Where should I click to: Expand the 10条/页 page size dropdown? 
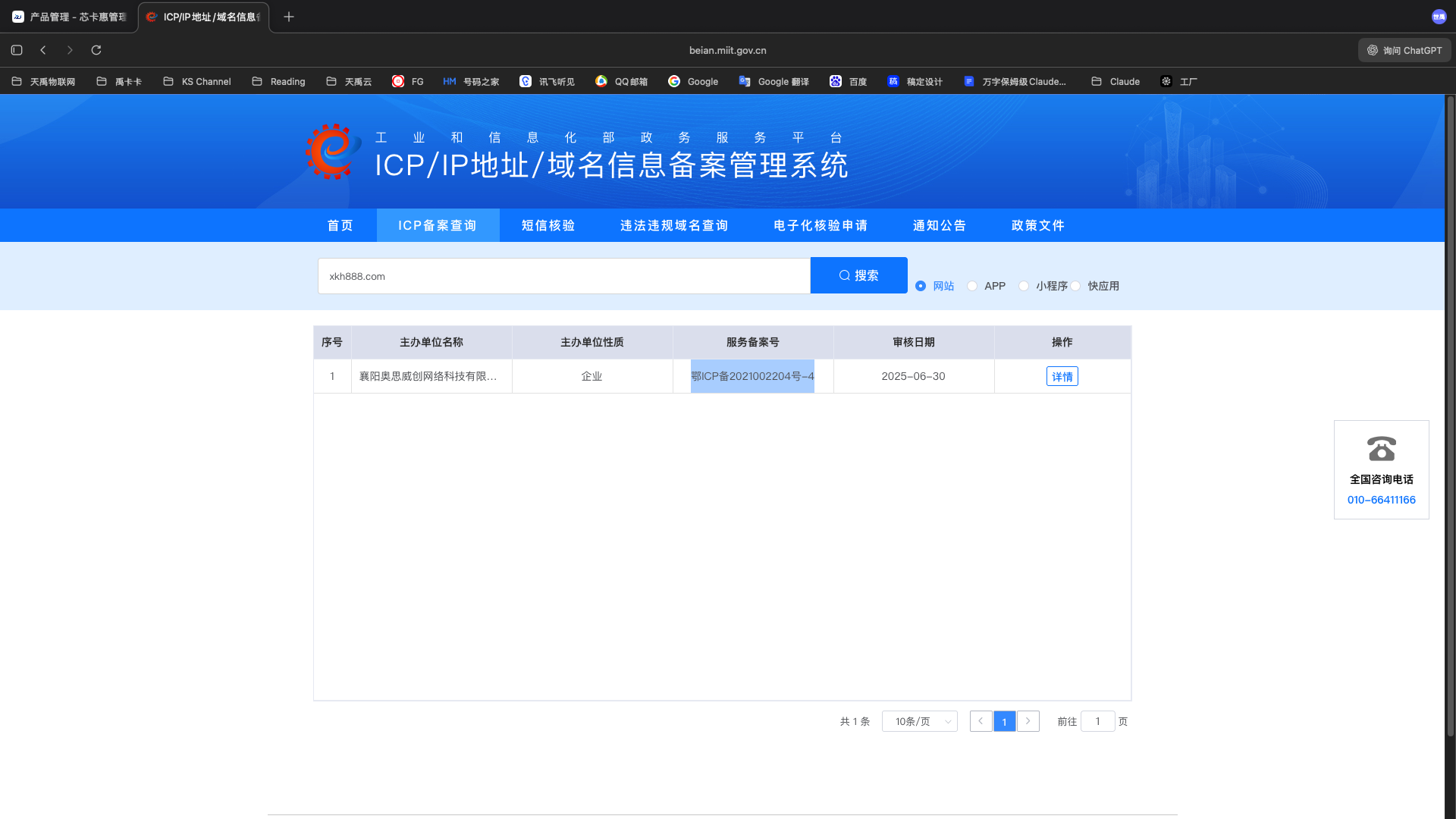pos(919,721)
